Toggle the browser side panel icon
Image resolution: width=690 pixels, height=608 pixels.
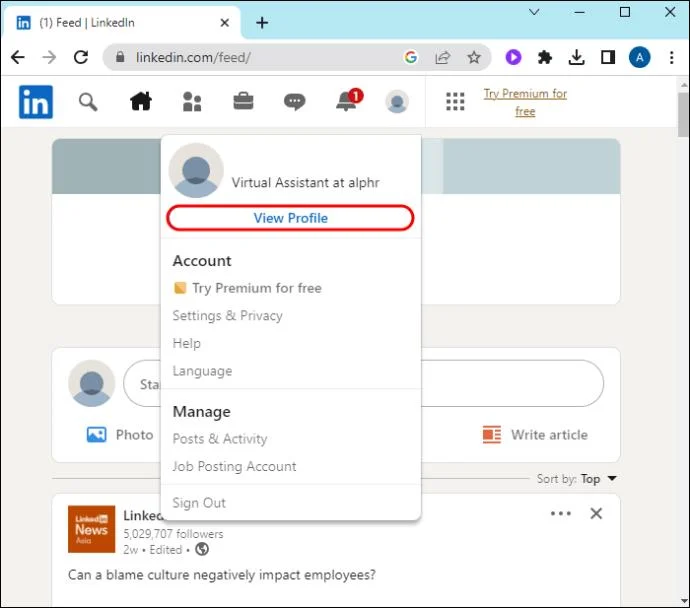click(x=608, y=57)
